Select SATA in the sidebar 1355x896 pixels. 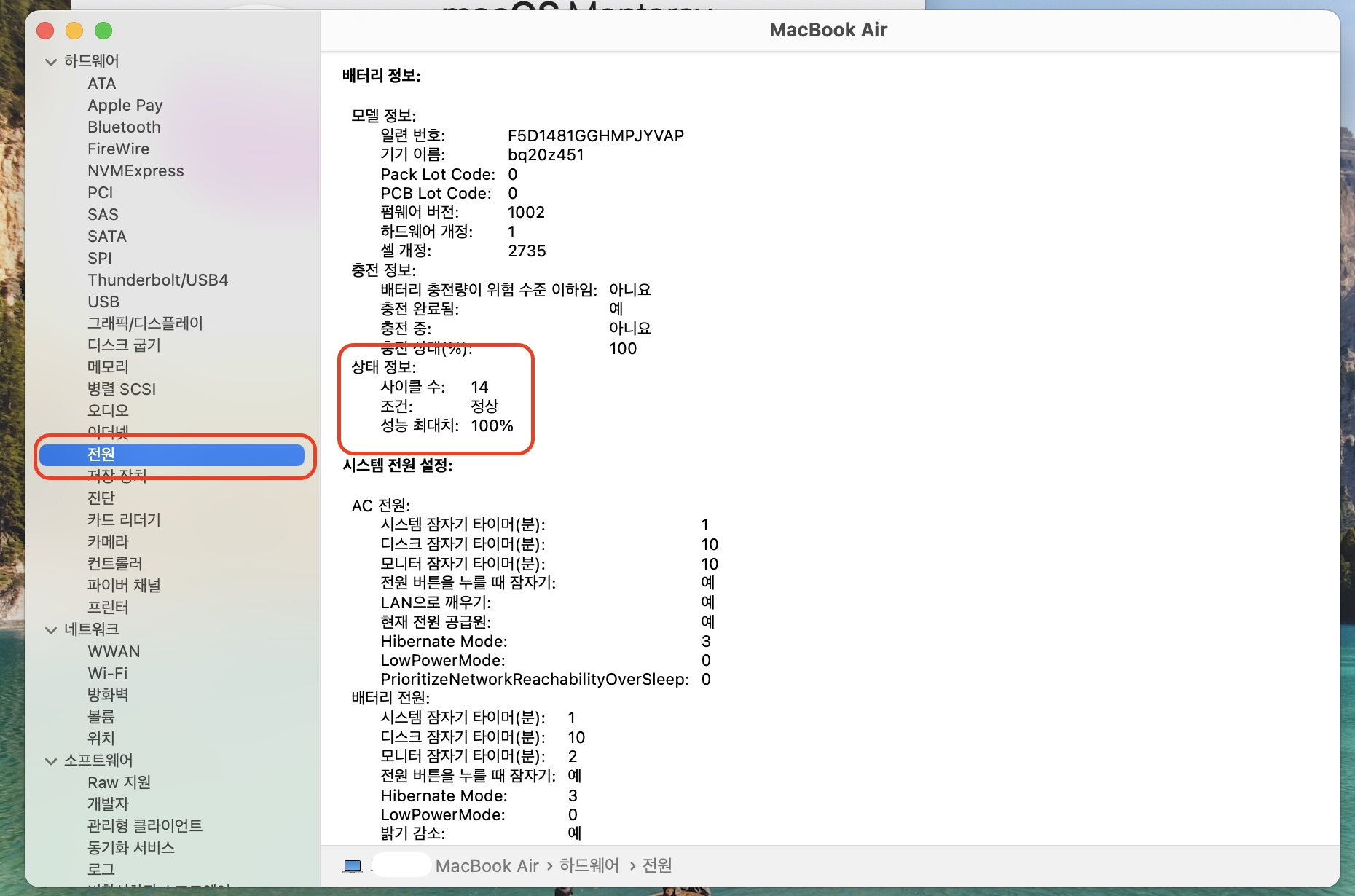click(x=107, y=236)
